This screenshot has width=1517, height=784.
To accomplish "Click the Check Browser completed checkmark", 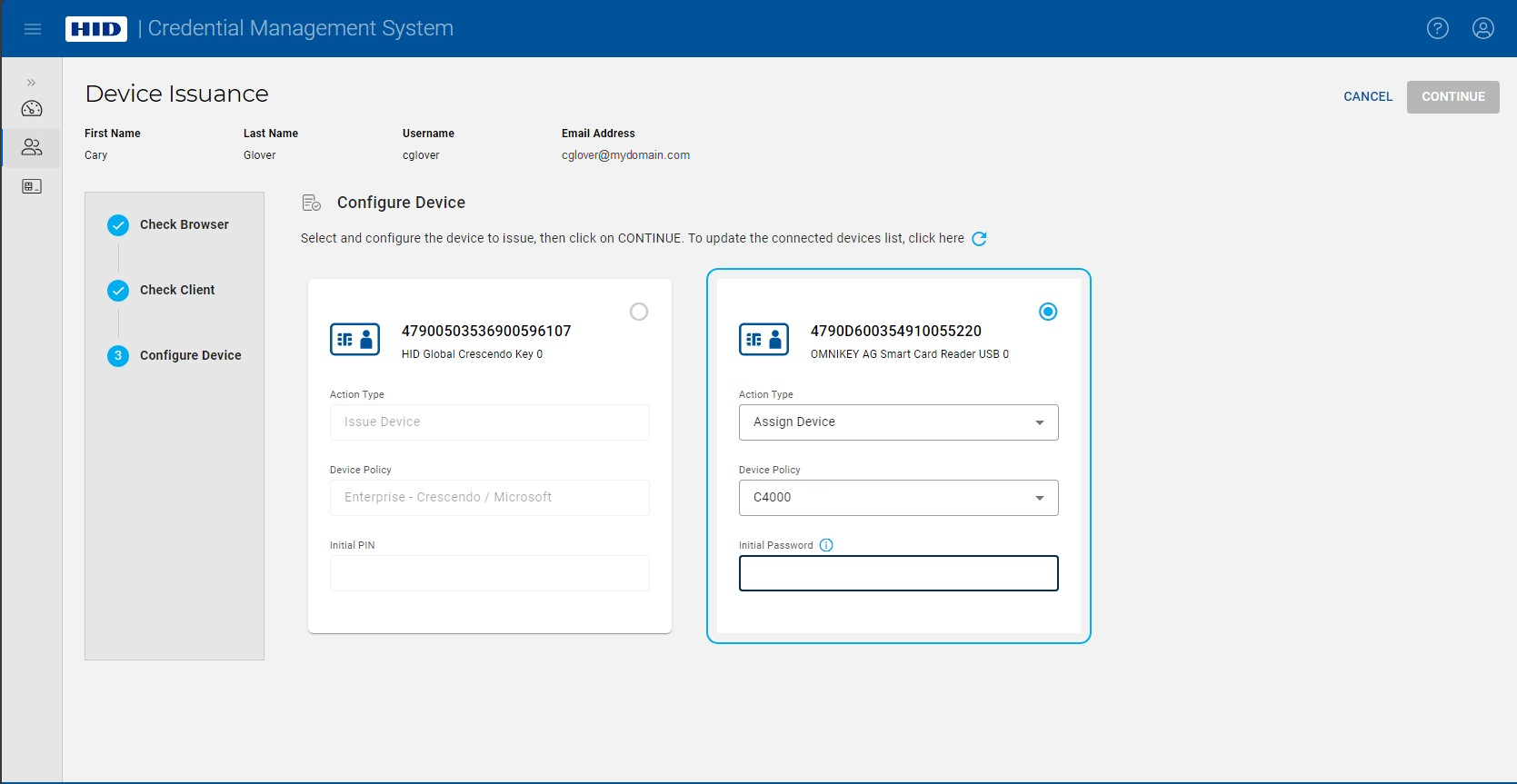I will point(118,225).
